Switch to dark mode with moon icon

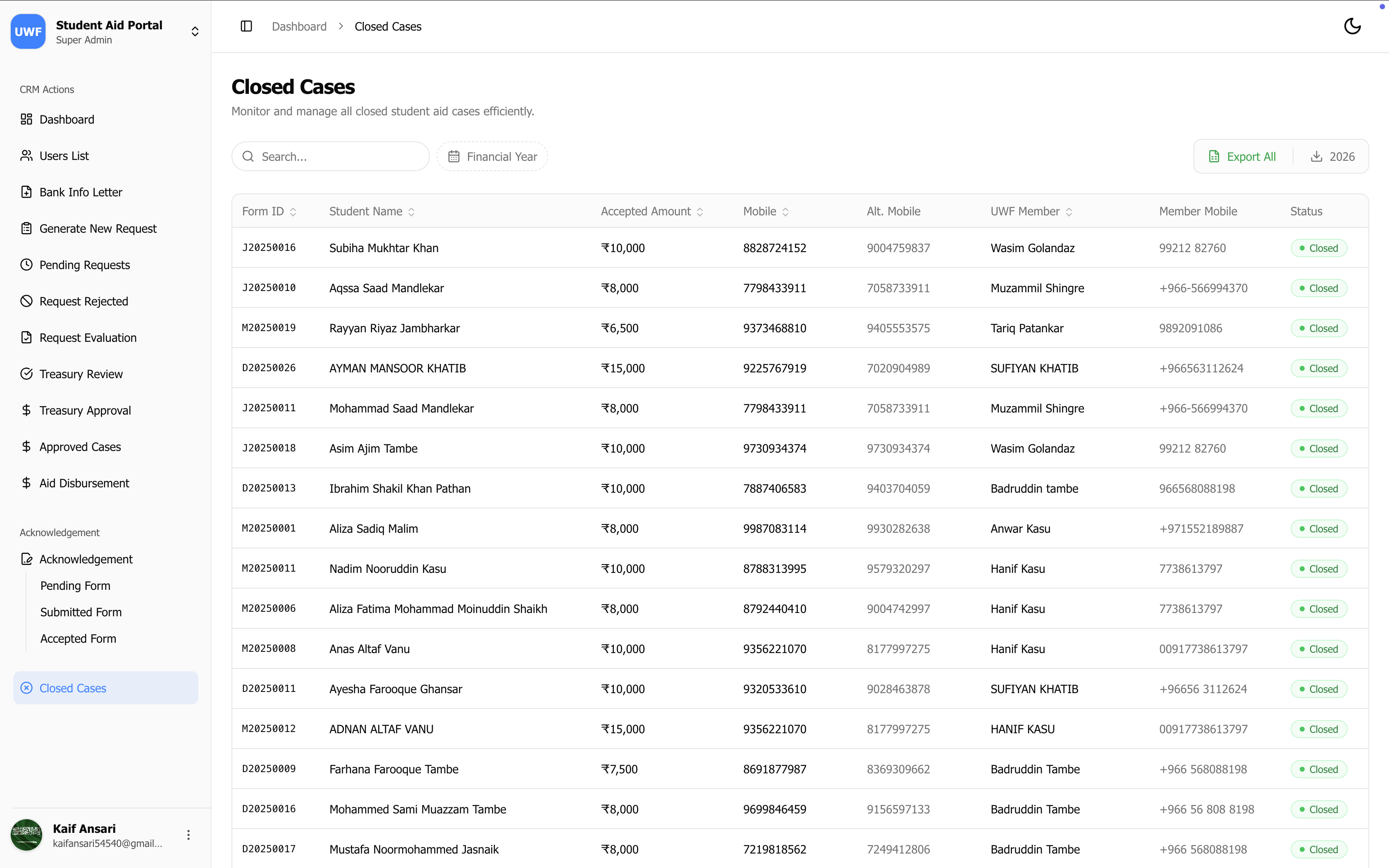coord(1352,26)
